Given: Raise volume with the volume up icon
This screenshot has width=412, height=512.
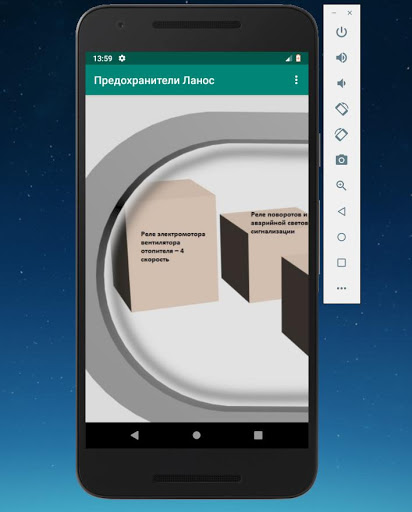Looking at the screenshot, I should coord(341,58).
